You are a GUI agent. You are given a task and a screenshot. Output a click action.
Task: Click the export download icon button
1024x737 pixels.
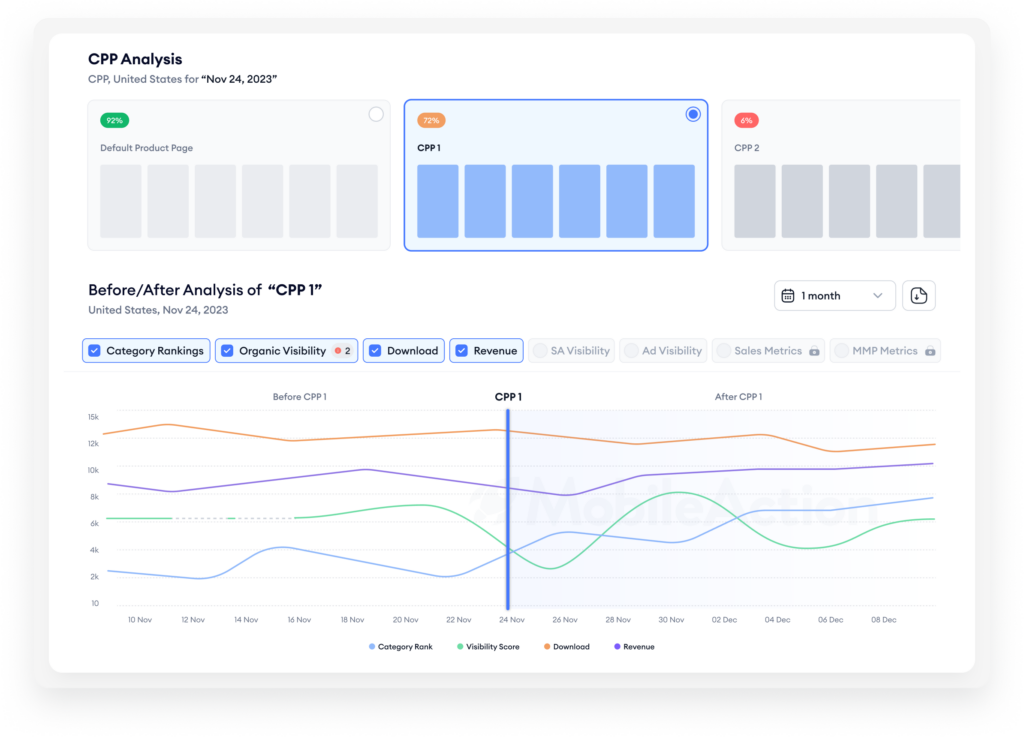coord(919,296)
